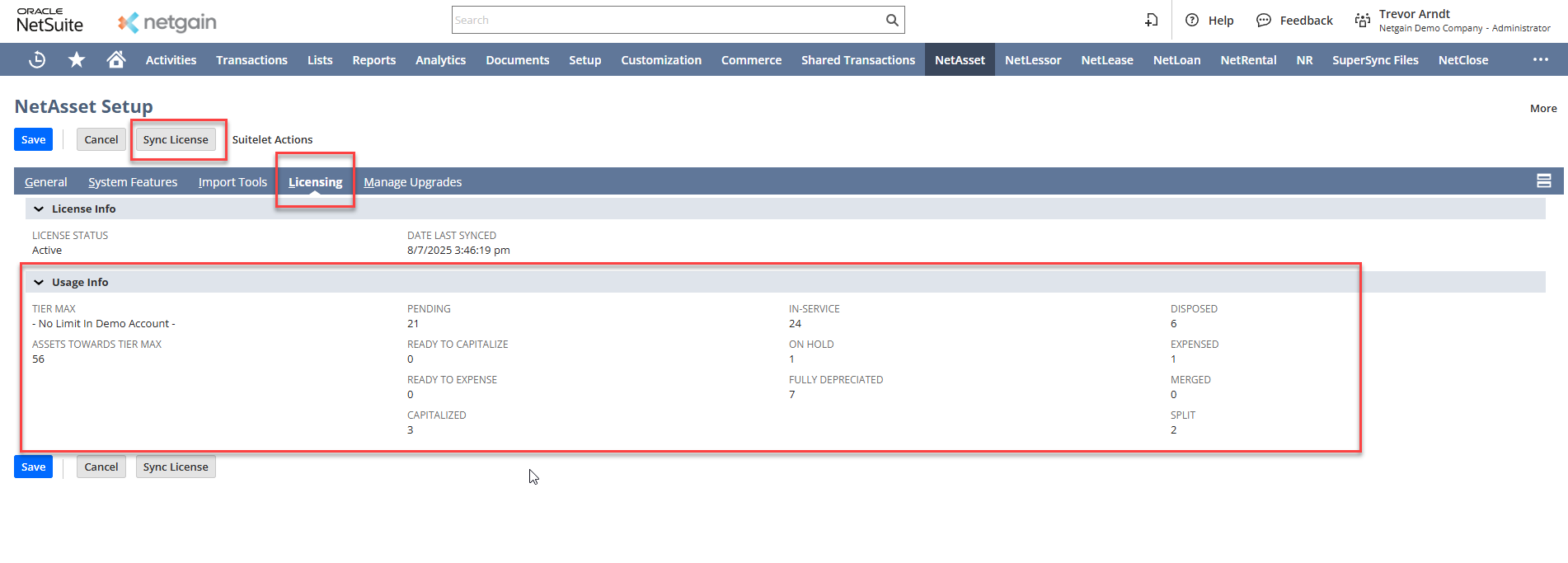This screenshot has width=1568, height=563.
Task: Open the Commerce menu
Action: point(751,59)
